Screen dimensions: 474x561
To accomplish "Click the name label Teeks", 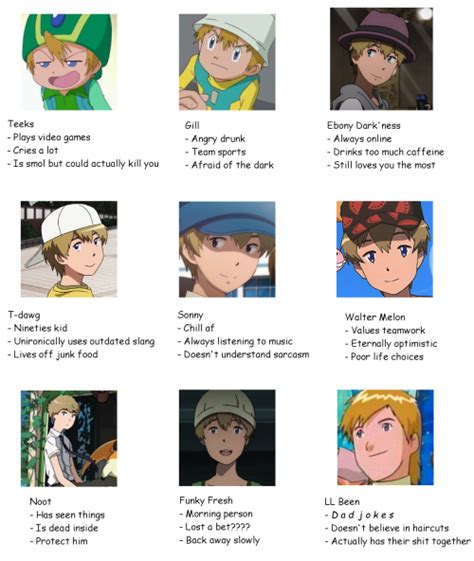I will point(21,124).
